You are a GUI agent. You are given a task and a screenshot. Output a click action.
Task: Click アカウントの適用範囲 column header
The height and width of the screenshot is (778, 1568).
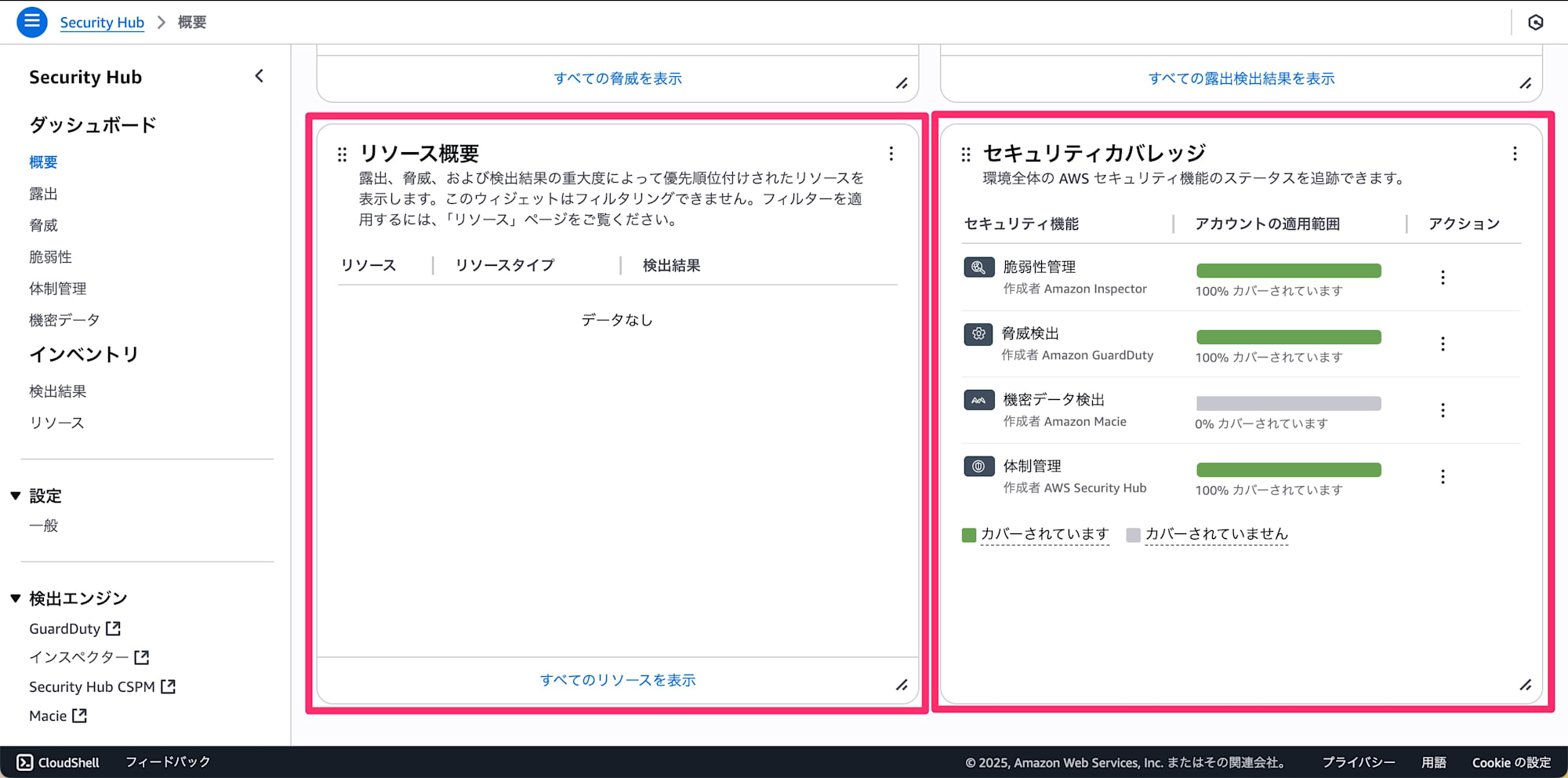pos(1267,224)
